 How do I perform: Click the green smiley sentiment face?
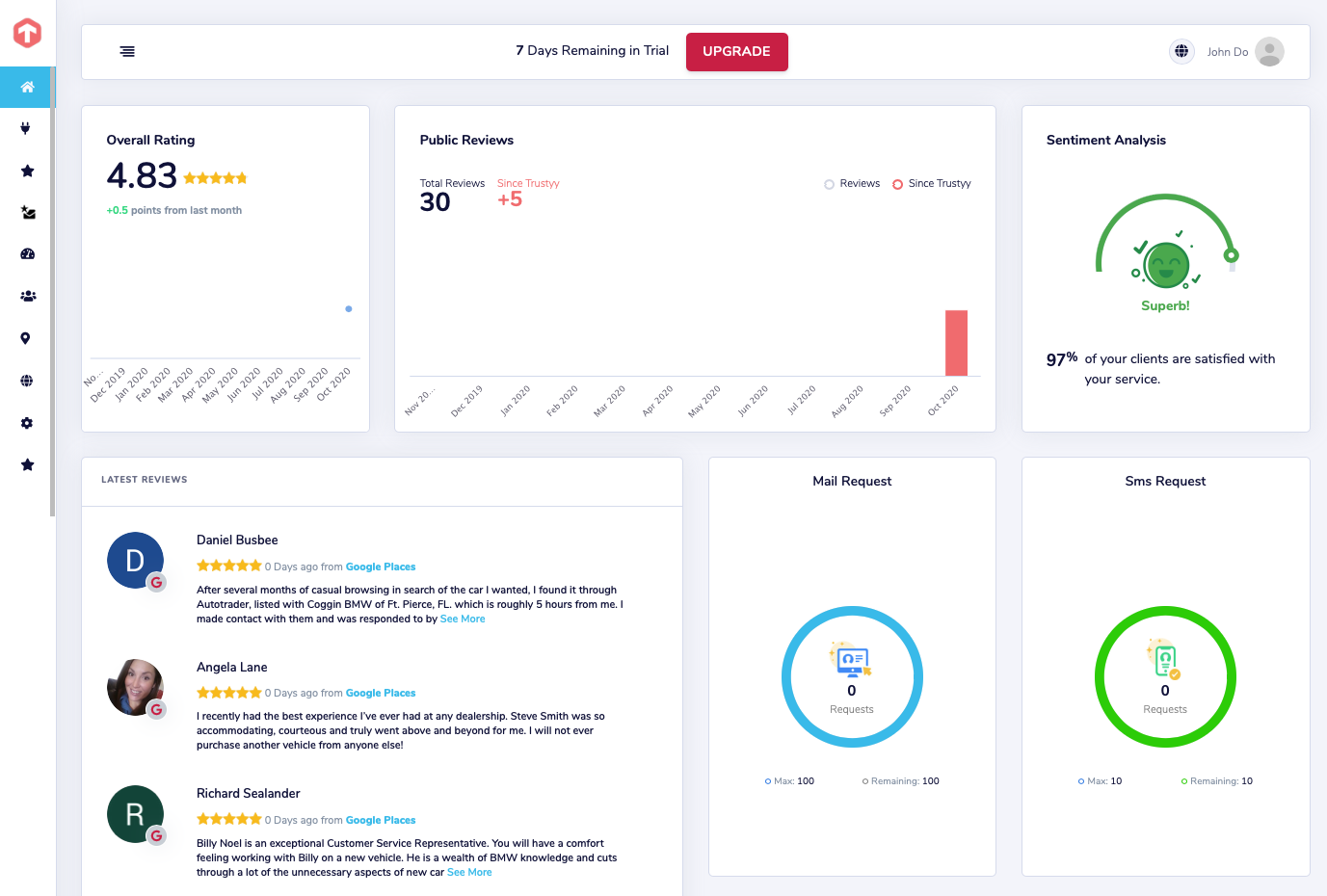1166,265
